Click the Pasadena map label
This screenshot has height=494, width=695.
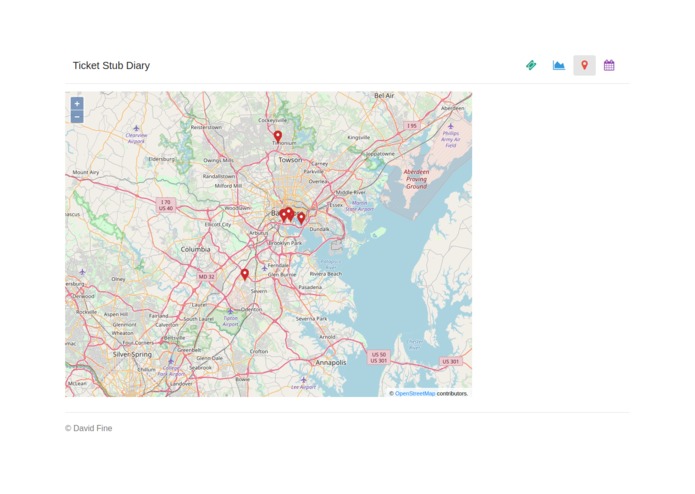[x=310, y=287]
